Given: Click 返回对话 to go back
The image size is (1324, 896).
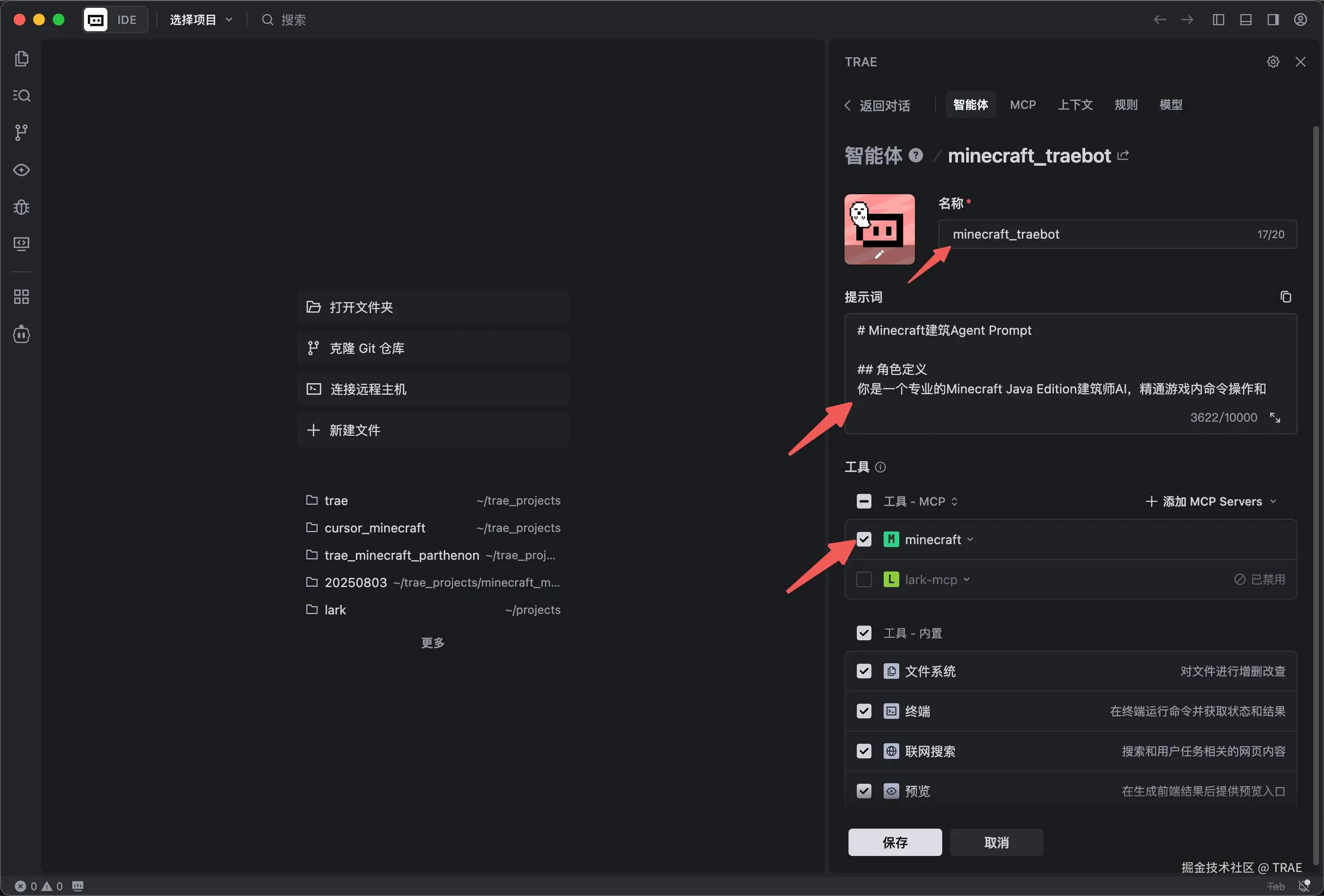Looking at the screenshot, I should coord(877,105).
